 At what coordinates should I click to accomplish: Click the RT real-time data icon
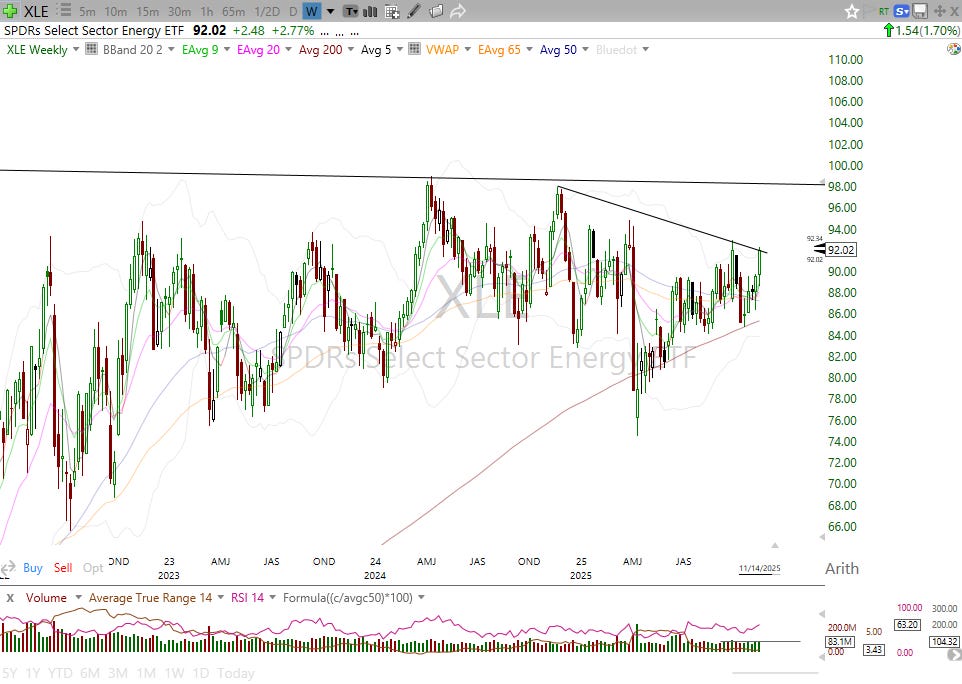883,11
